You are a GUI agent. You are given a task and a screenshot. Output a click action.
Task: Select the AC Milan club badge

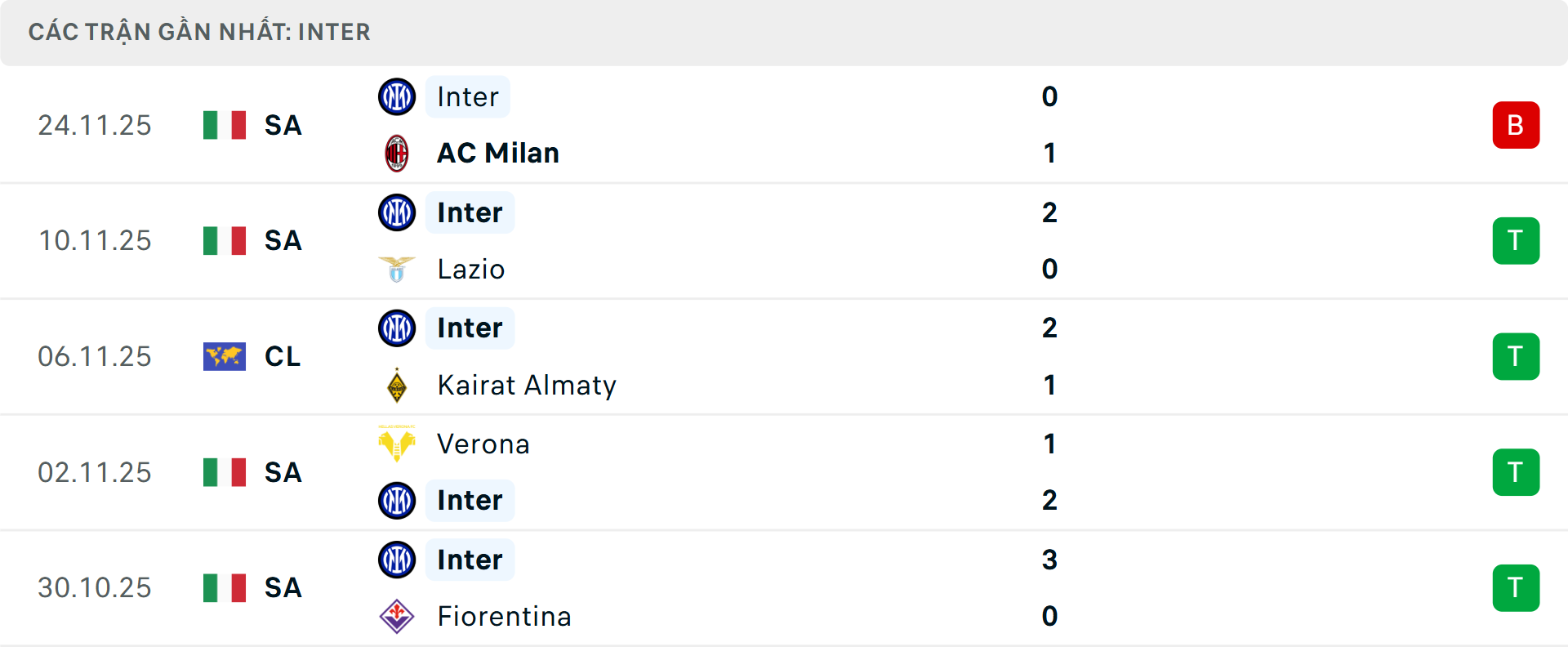coord(397,153)
